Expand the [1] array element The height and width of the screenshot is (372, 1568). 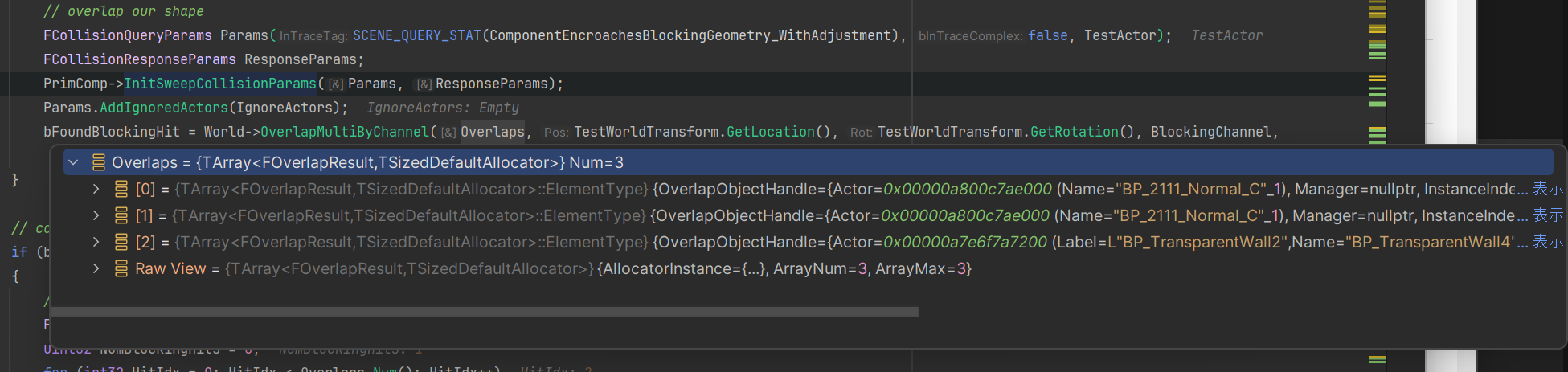click(x=96, y=215)
